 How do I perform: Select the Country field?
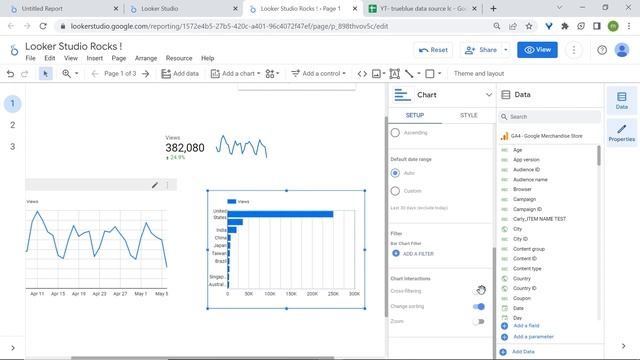pos(522,278)
